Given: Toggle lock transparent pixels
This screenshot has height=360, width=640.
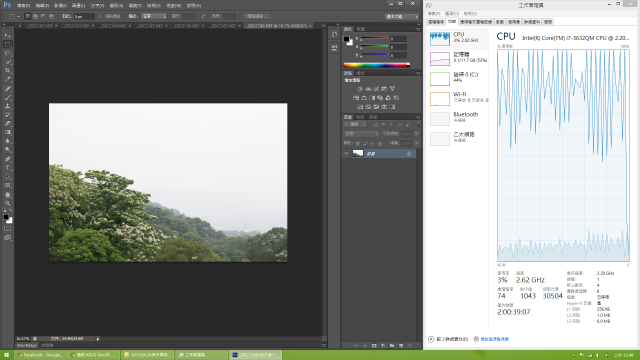Looking at the screenshot, I should click(358, 143).
